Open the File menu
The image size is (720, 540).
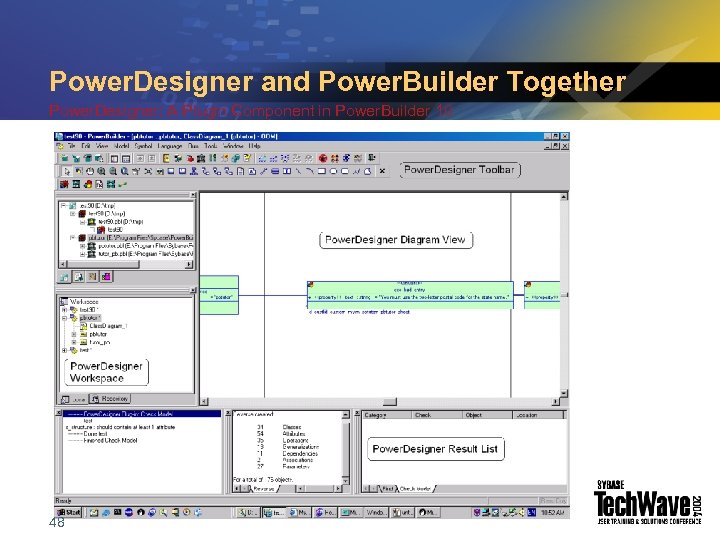coord(72,146)
